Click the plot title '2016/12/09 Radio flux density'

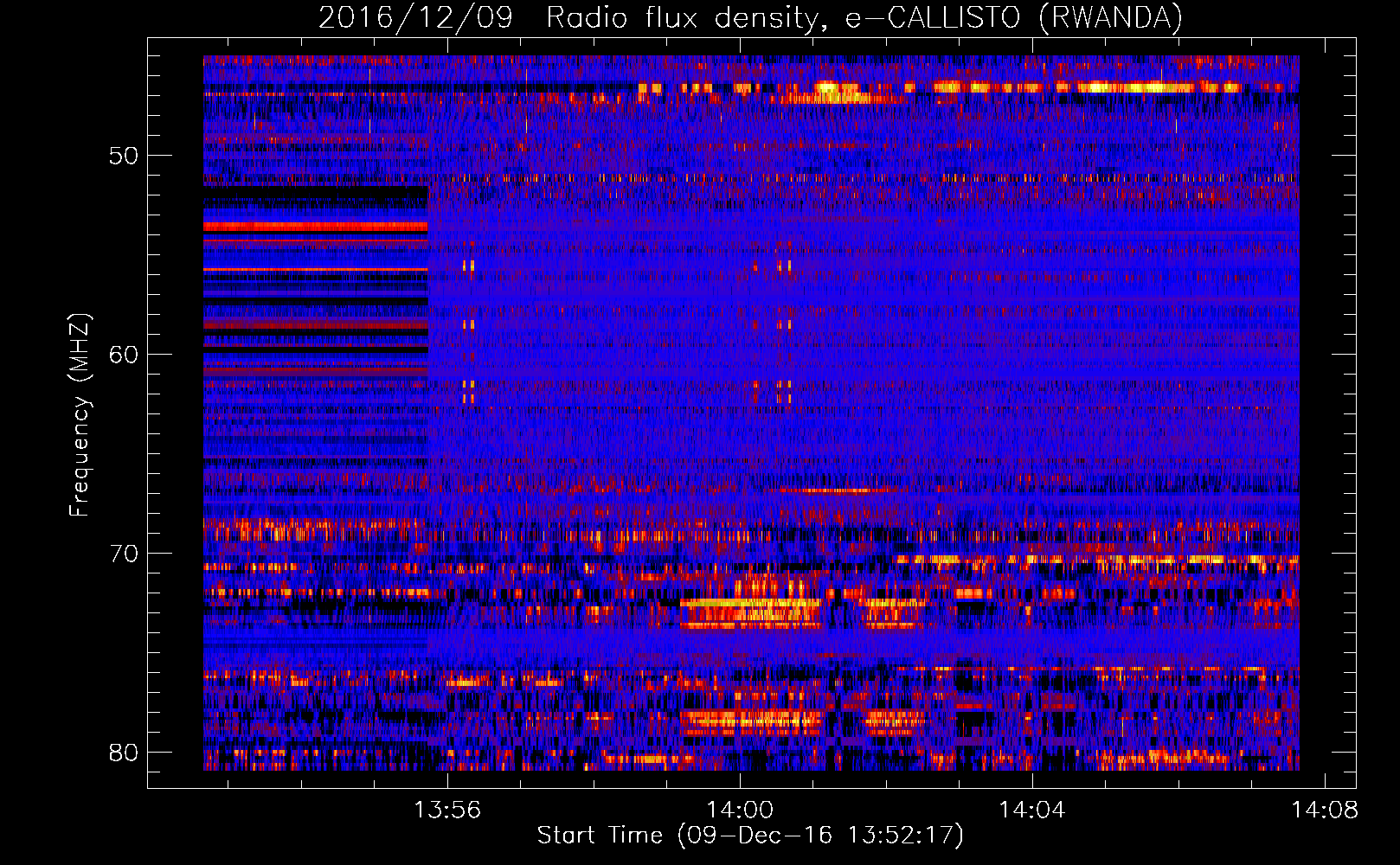pos(750,17)
